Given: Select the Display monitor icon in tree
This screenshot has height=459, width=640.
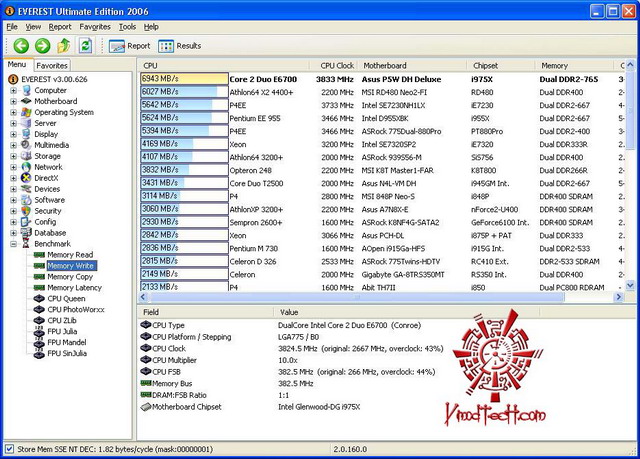Looking at the screenshot, I should click(x=26, y=134).
